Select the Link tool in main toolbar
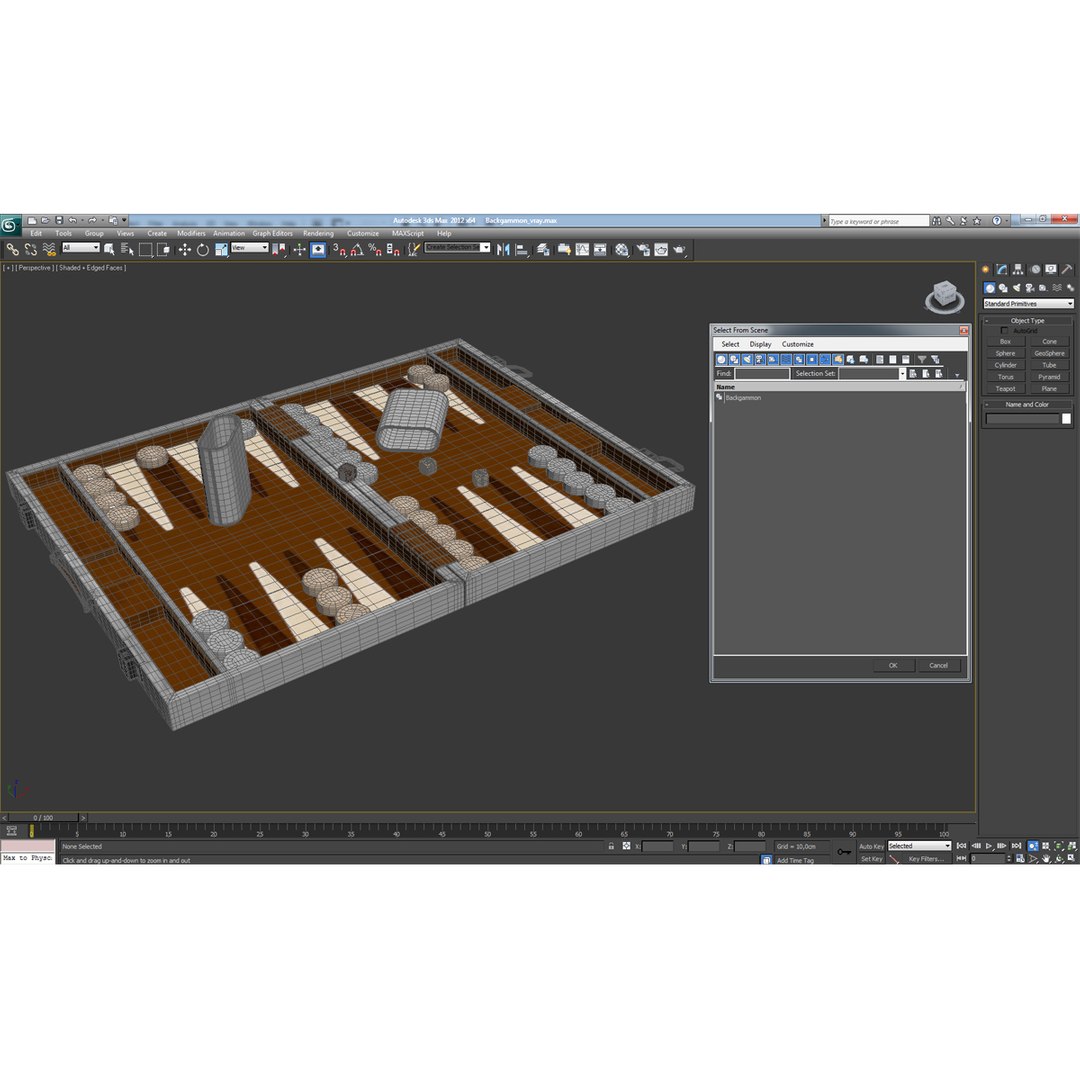Screen dimensions: 1080x1080 (x=12, y=250)
